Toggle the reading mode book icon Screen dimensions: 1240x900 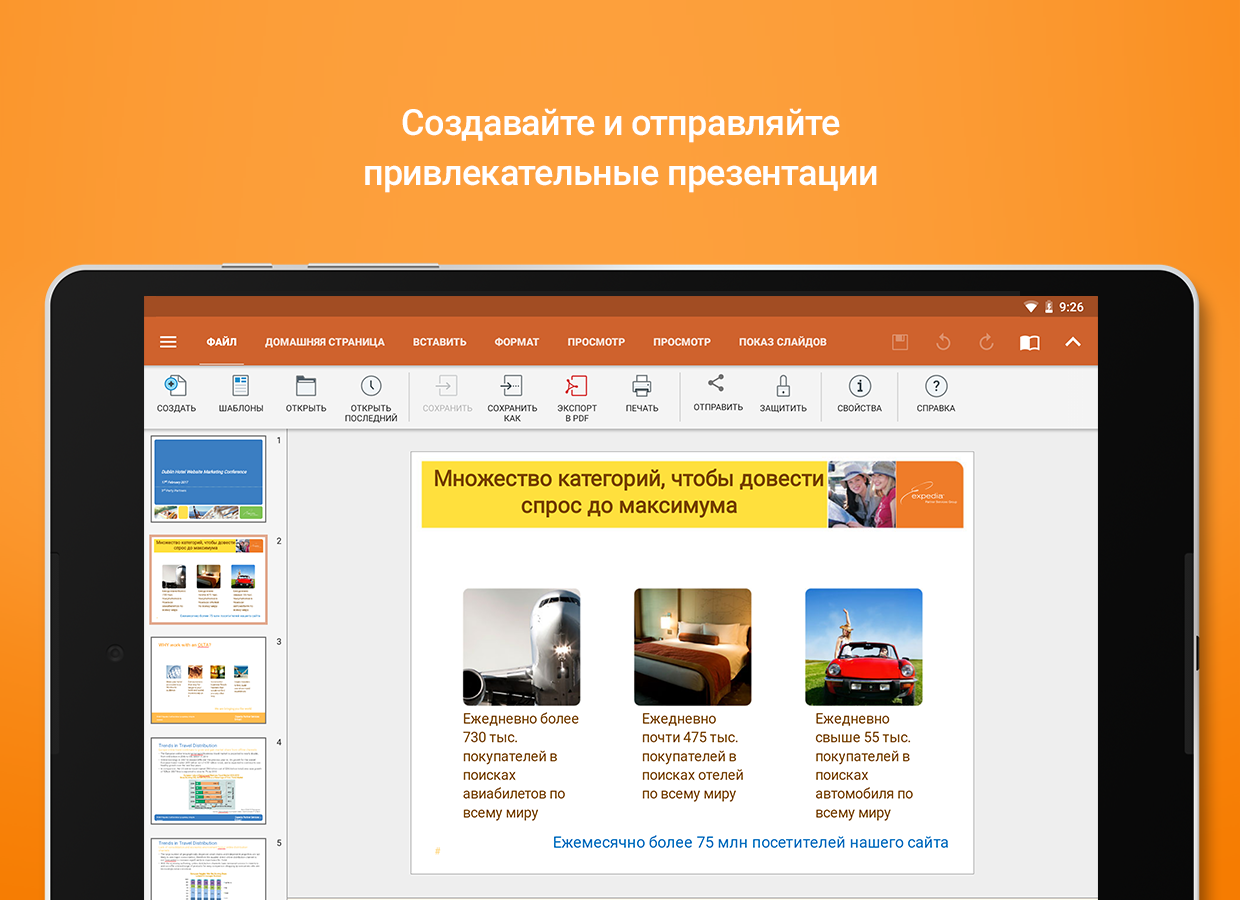[x=1029, y=343]
